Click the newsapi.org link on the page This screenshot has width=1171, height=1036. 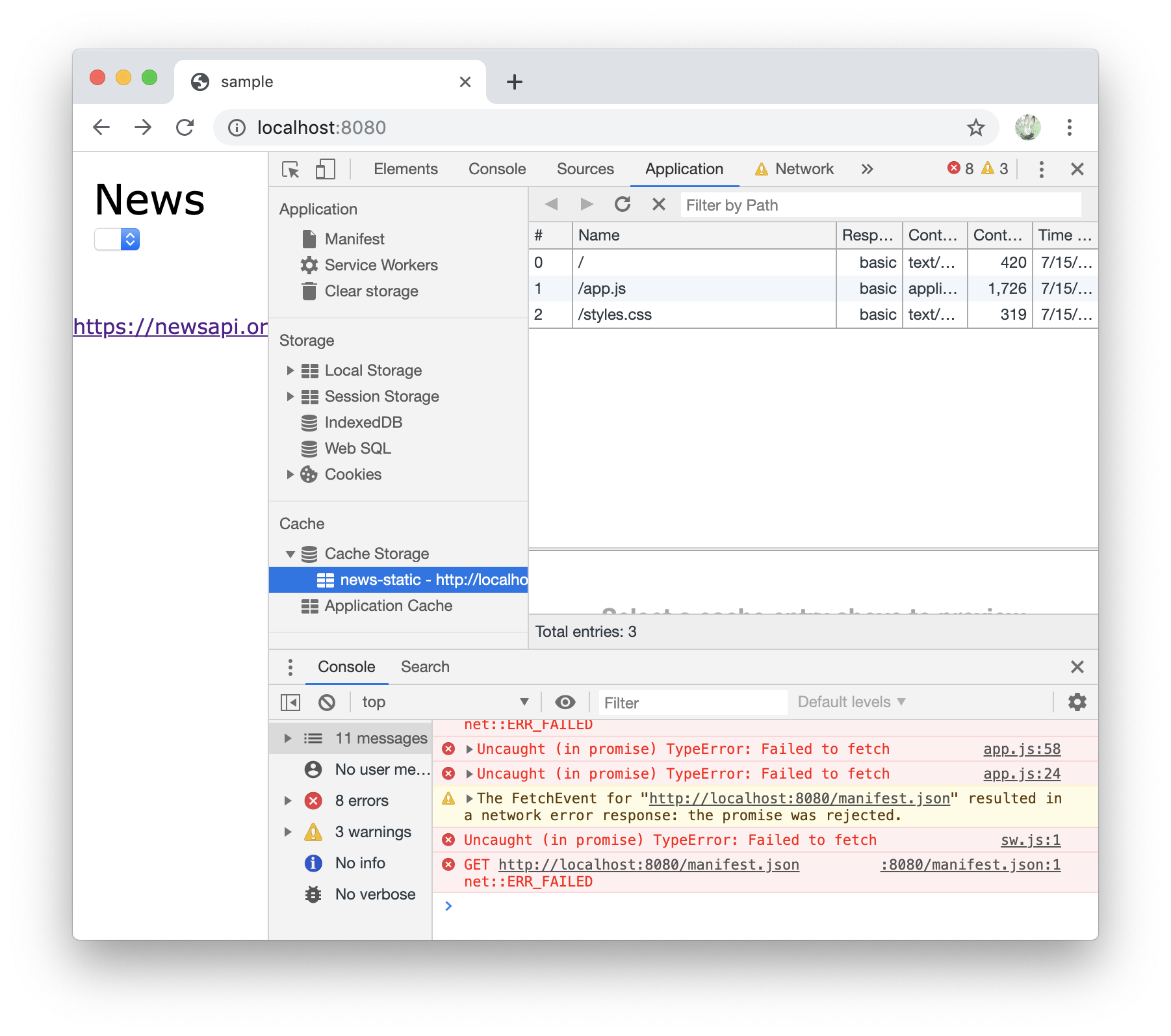click(x=170, y=327)
